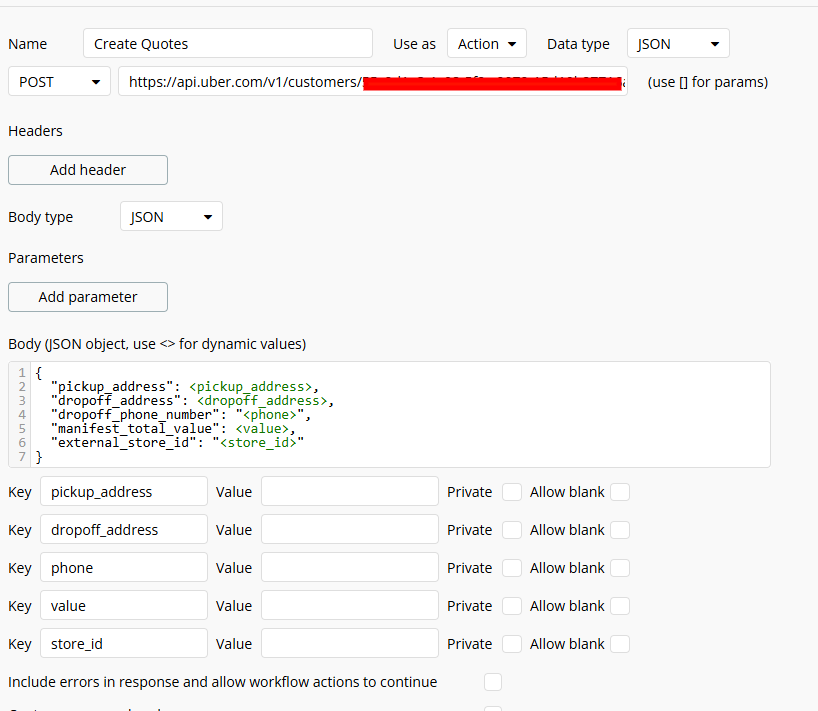Click the Parameters label
Viewport: 818px width, 711px height.
pyautogui.click(x=46, y=258)
